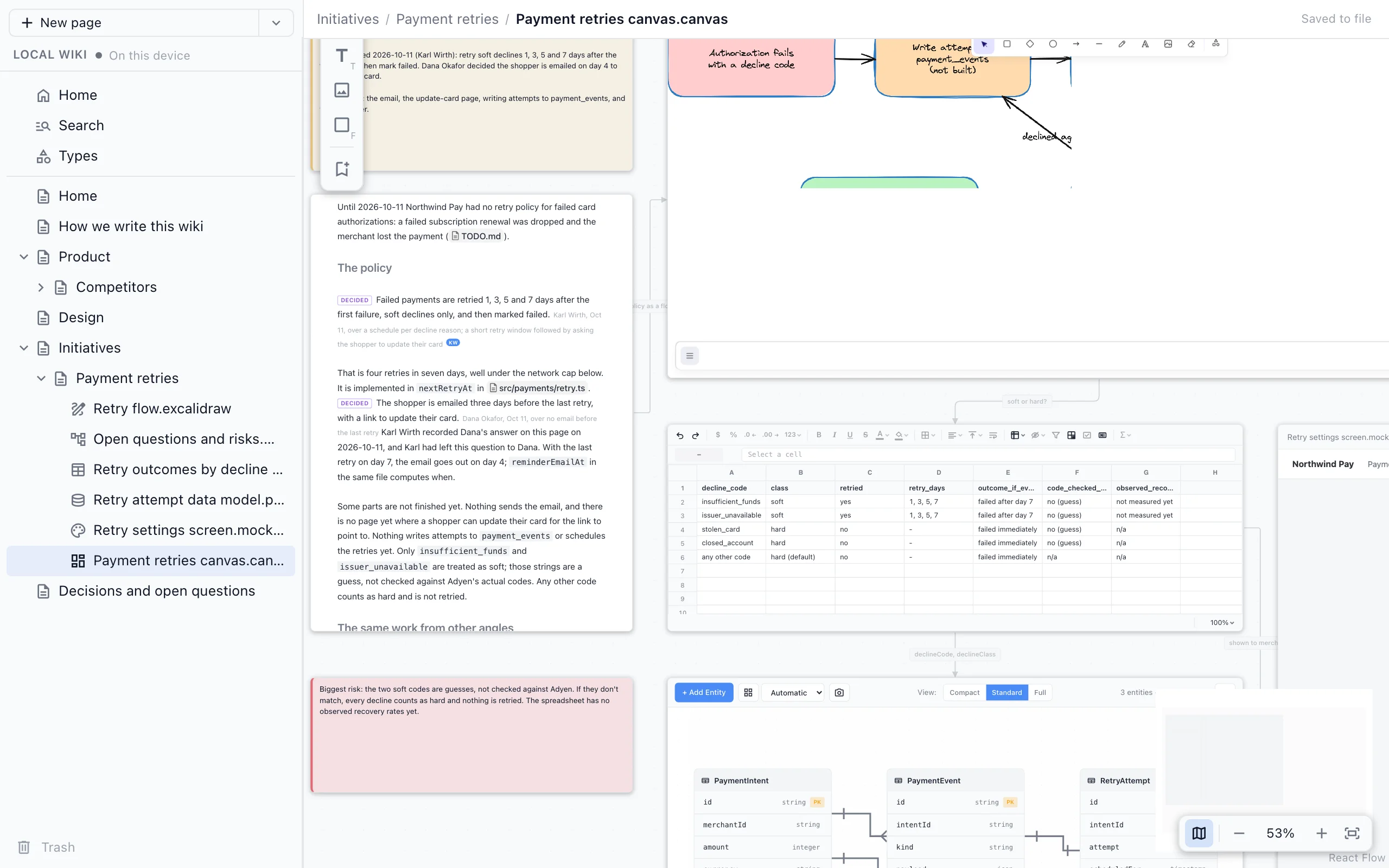Open the shapes library icon
Screen dimensions: 1389x868
pyautogui.click(x=1216, y=43)
